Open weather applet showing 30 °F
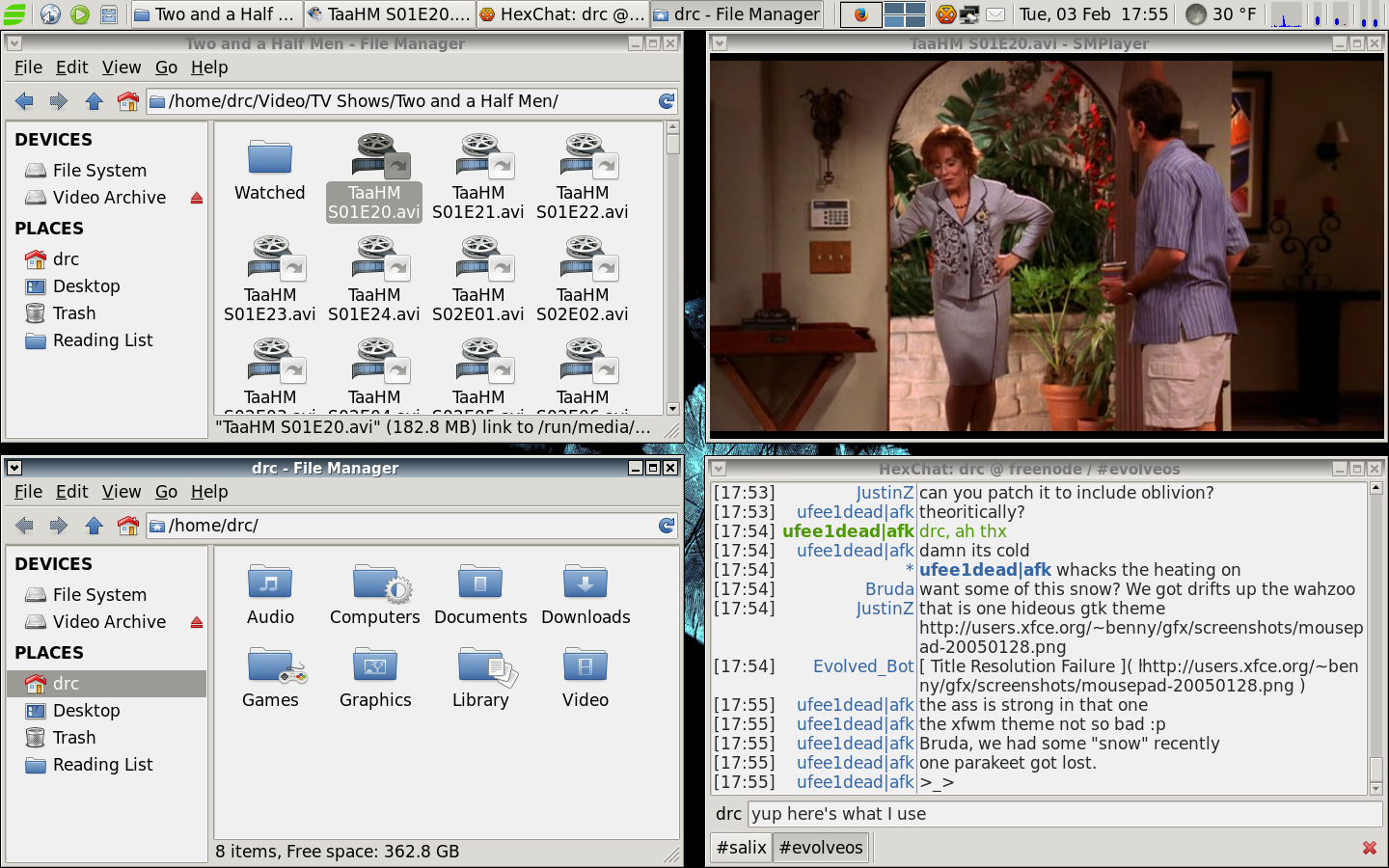Image resolution: width=1389 pixels, height=868 pixels. [1221, 14]
